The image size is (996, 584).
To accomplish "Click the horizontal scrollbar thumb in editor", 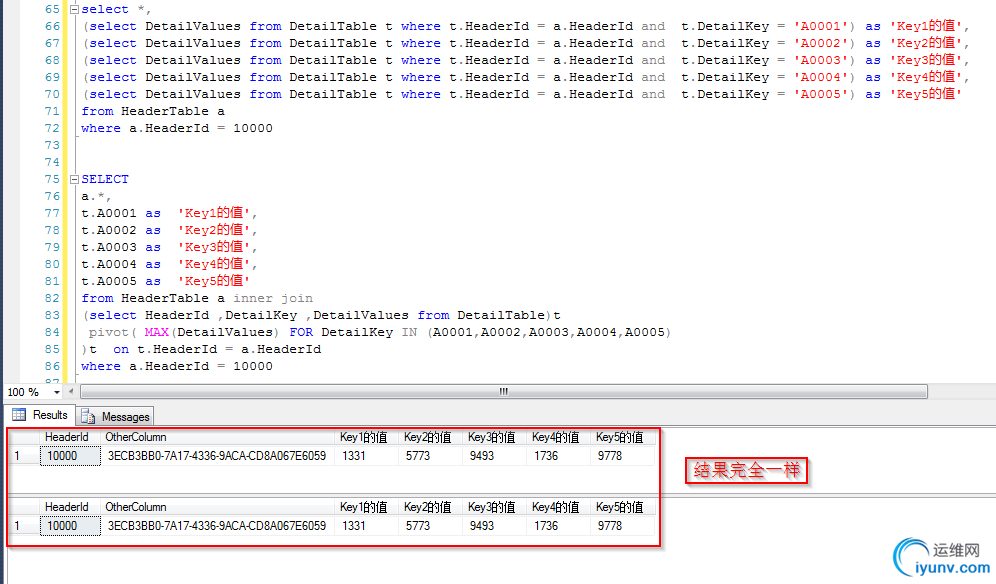I will pos(504,391).
